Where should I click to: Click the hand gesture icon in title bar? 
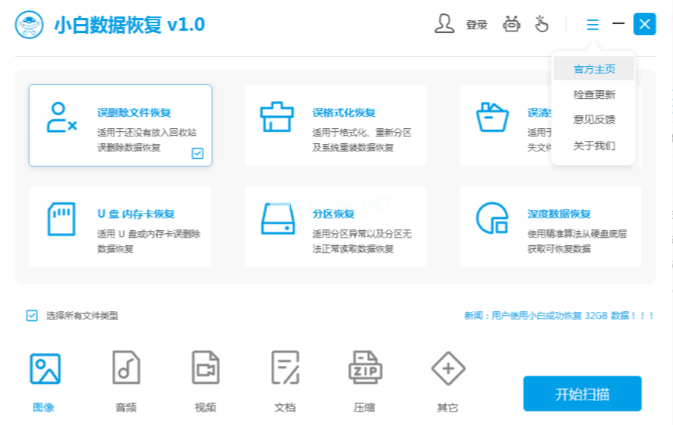[x=545, y=24]
